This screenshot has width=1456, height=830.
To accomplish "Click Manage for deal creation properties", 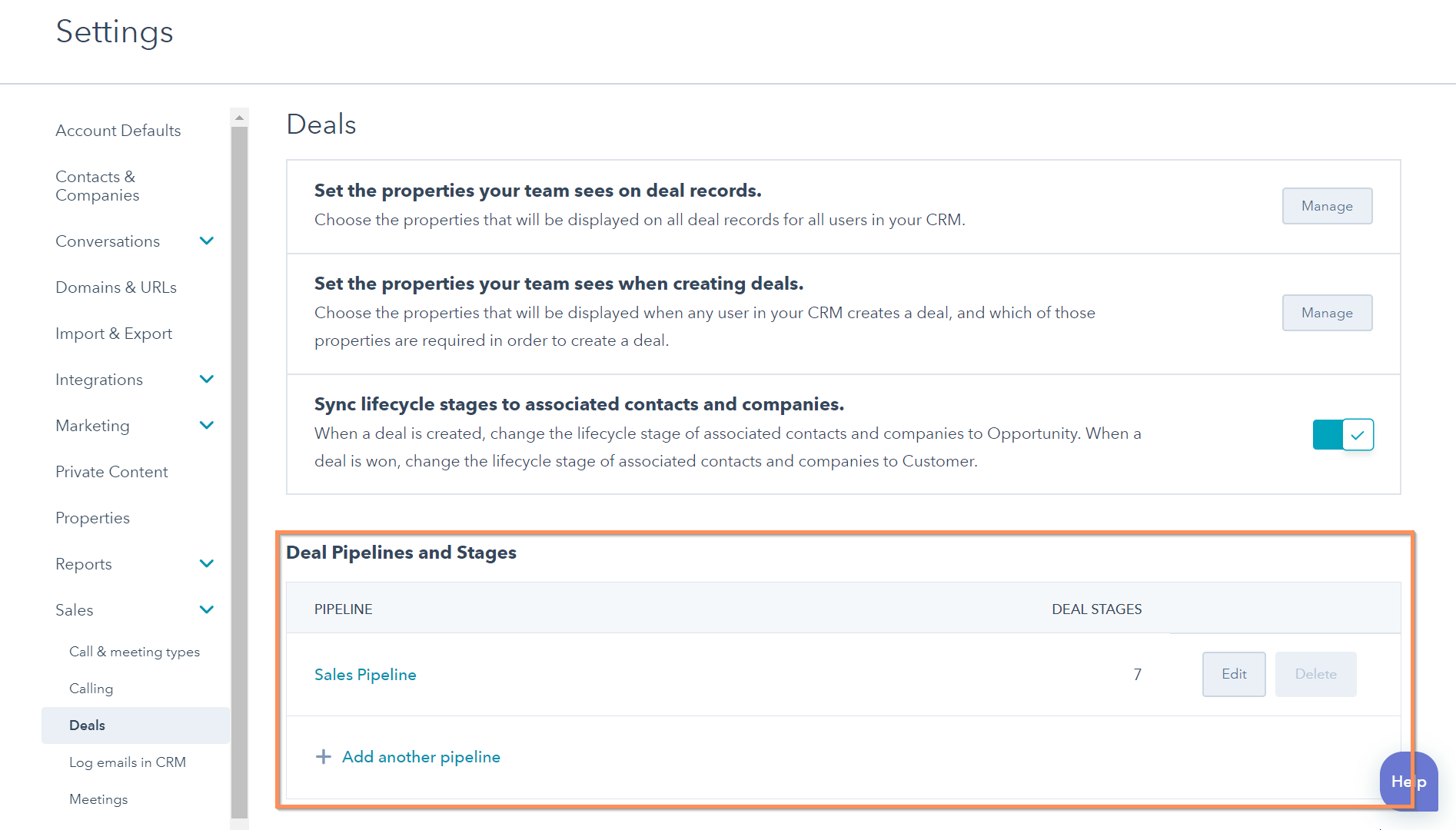I will [1326, 313].
